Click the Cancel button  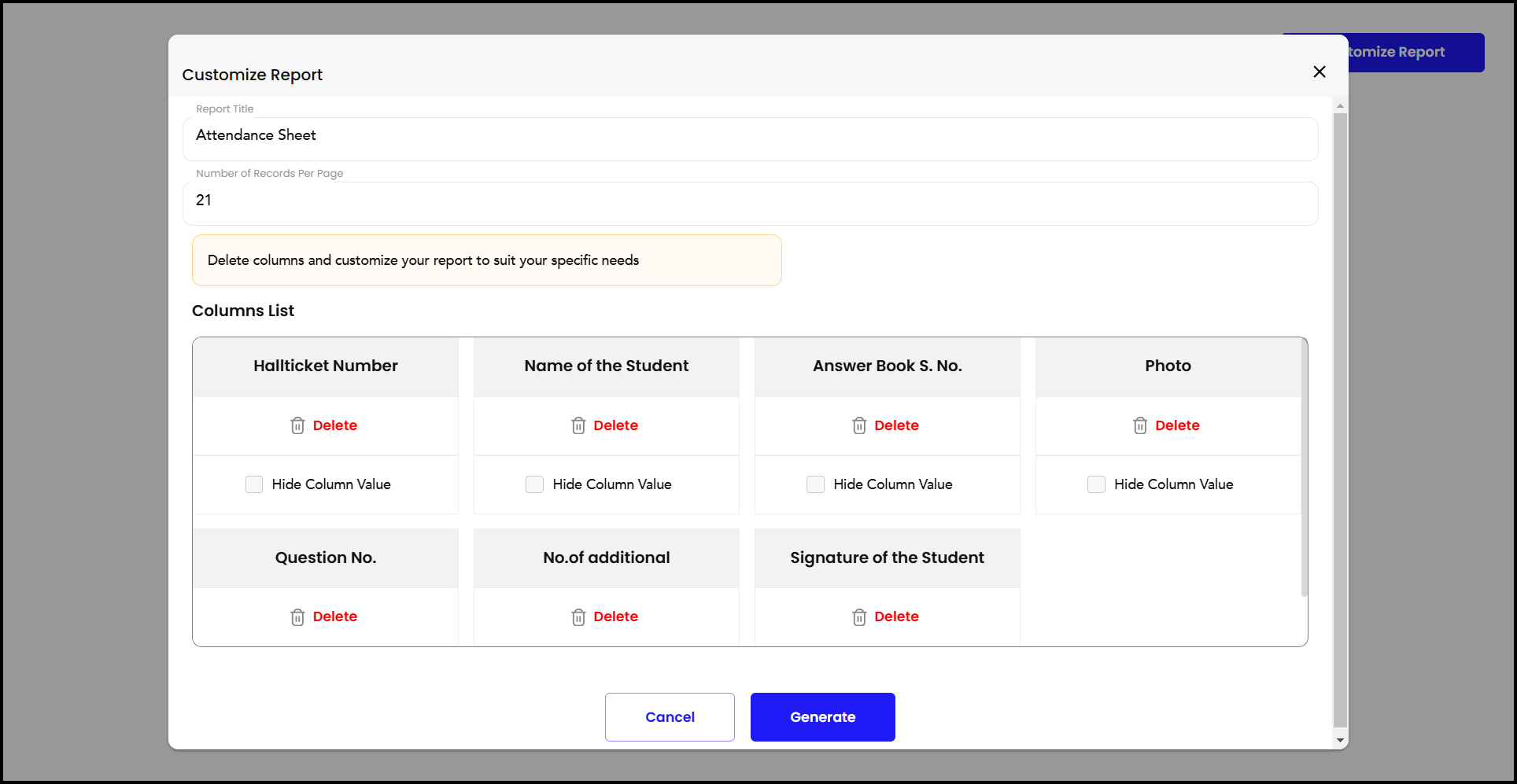[670, 717]
